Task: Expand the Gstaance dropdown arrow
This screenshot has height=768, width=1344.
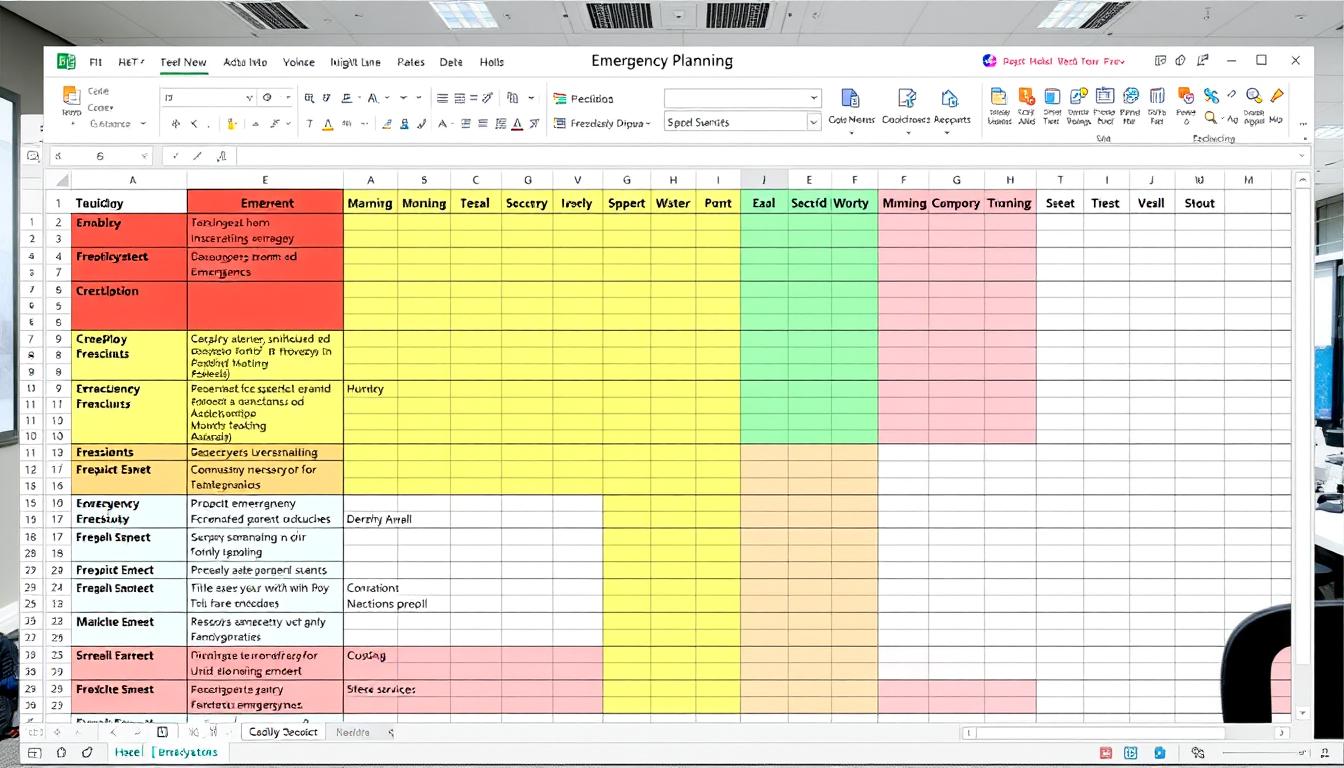Action: coord(143,124)
